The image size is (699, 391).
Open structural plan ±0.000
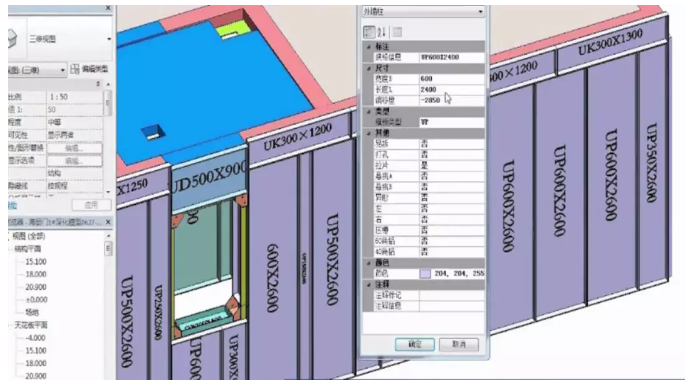36,300
